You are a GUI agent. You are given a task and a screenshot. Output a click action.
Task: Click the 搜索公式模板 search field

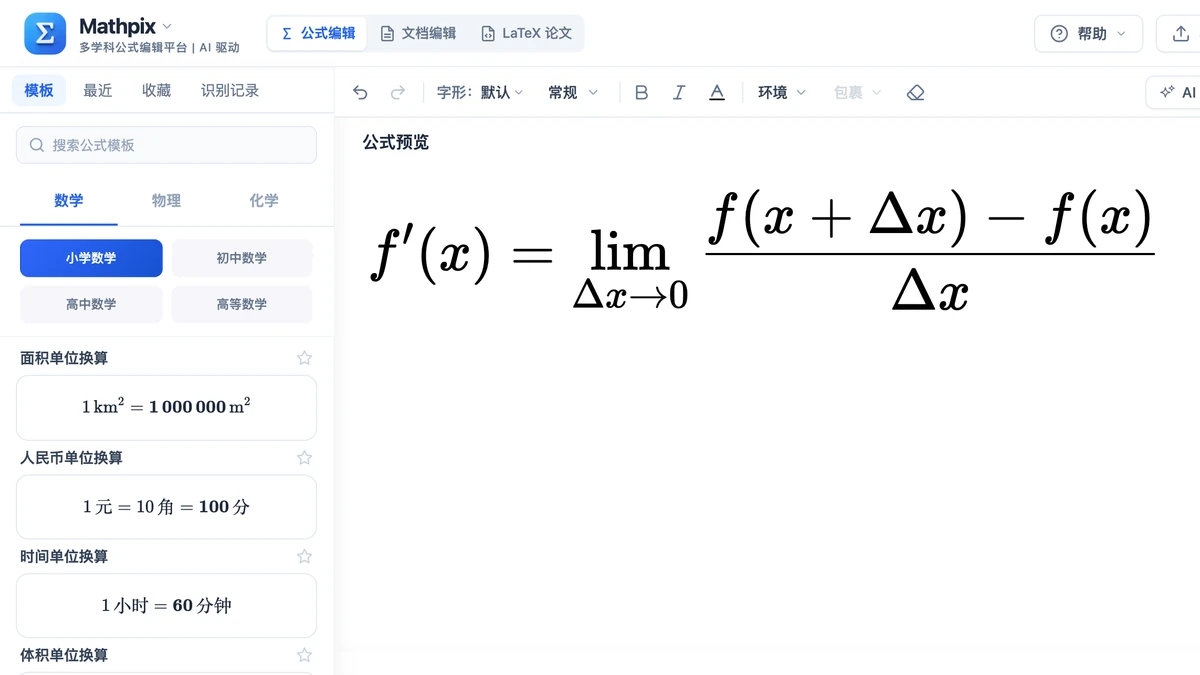[x=166, y=145]
